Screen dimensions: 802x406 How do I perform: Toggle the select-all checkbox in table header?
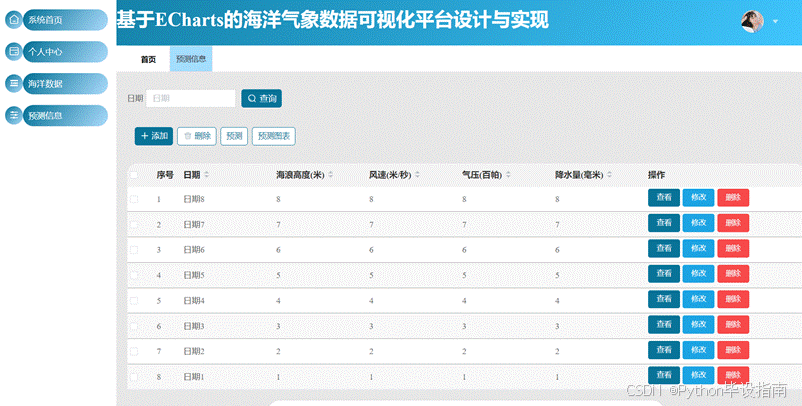(x=134, y=175)
